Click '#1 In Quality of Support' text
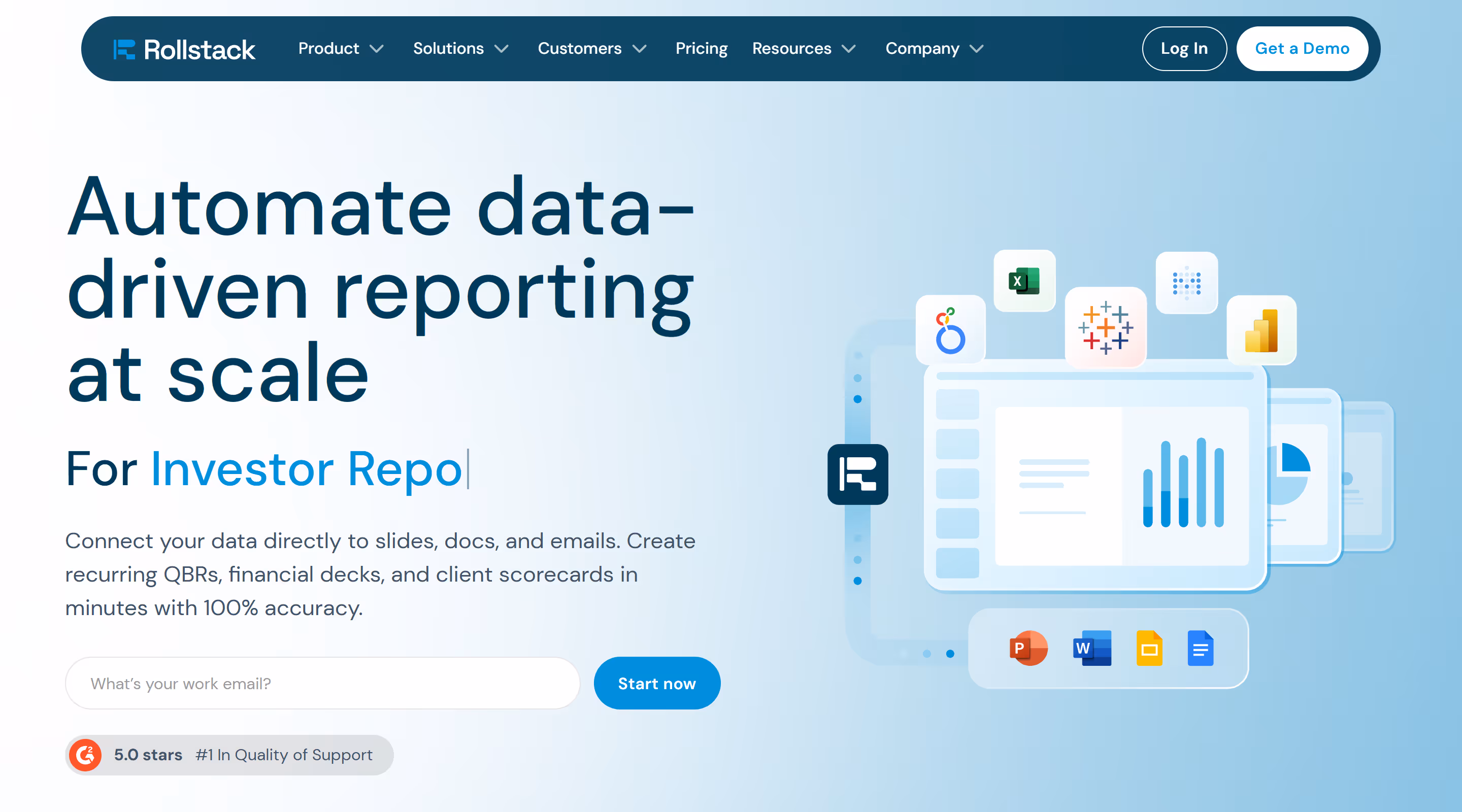The image size is (1462, 812). click(284, 755)
